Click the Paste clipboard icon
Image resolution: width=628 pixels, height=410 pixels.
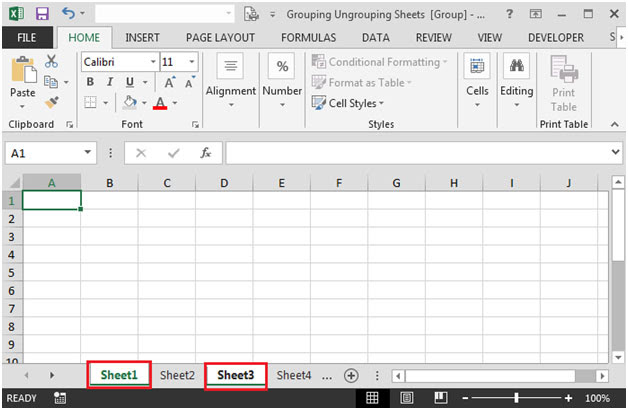[23, 70]
